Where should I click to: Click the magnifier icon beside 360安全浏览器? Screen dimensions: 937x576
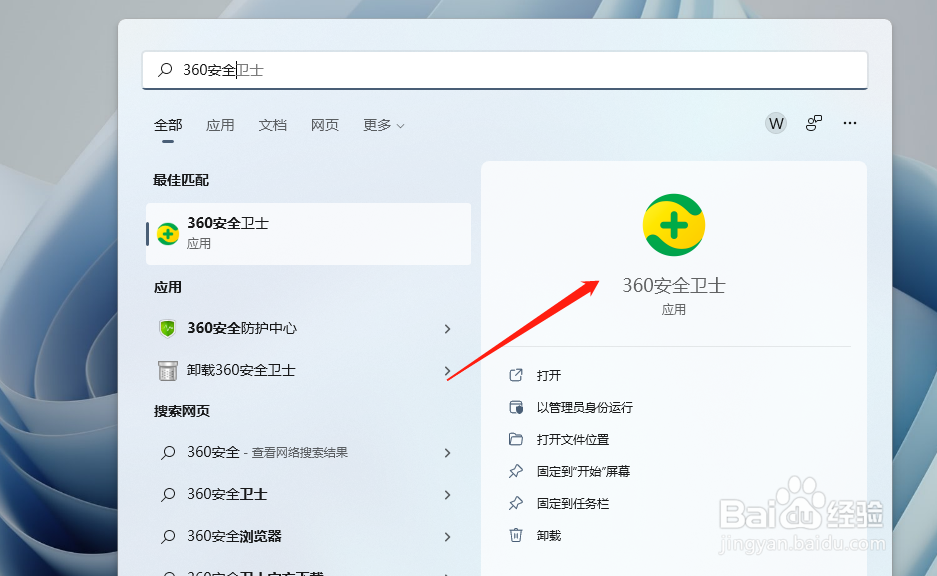click(168, 536)
